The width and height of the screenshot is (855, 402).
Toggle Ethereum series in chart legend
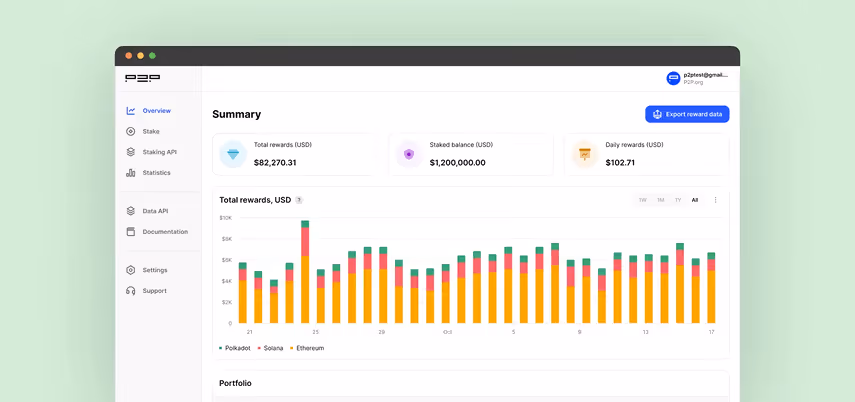click(307, 348)
